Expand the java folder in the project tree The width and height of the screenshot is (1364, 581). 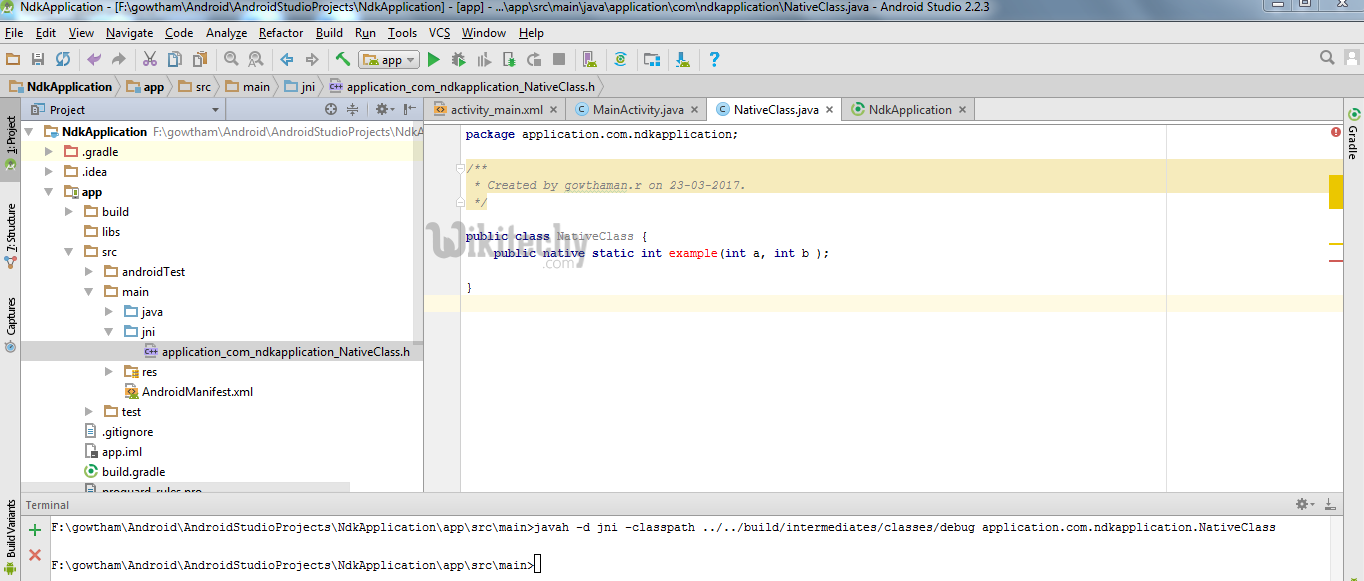[108, 311]
